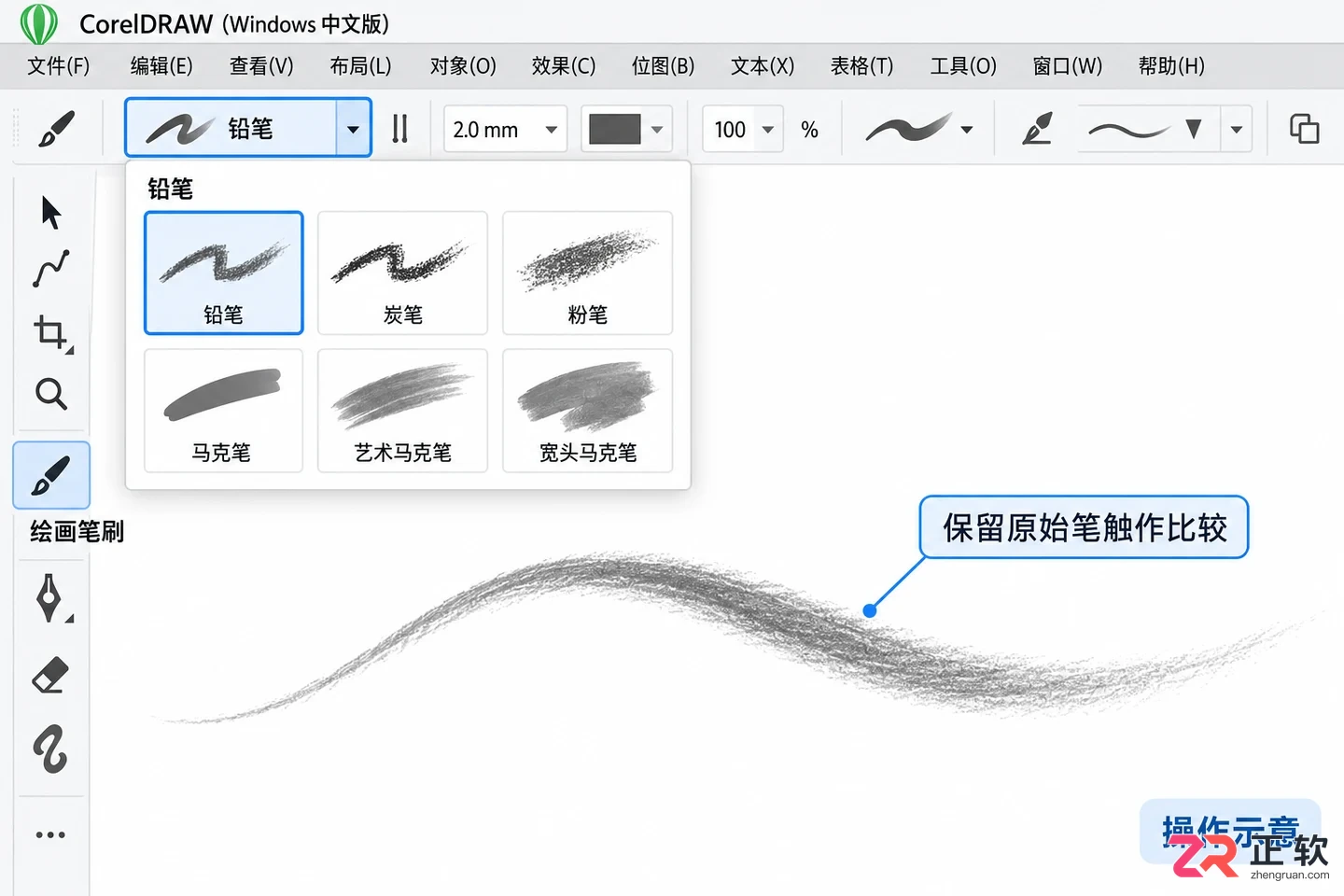Select the Zoom magnifier tool
Image resolution: width=1344 pixels, height=896 pixels.
point(51,394)
